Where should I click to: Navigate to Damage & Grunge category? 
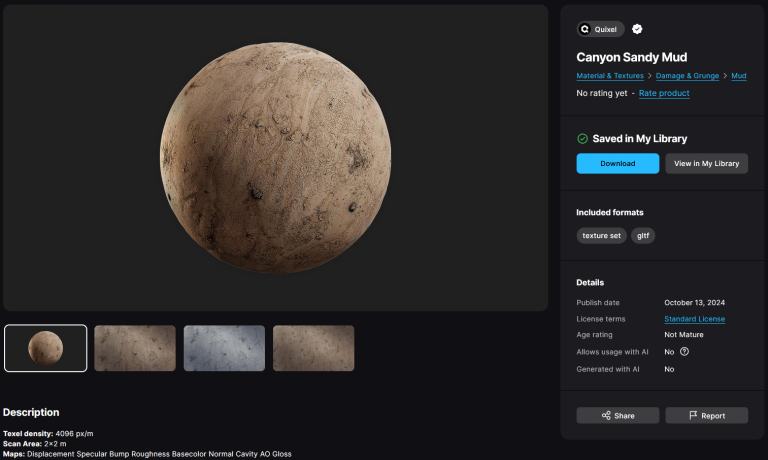pyautogui.click(x=687, y=76)
